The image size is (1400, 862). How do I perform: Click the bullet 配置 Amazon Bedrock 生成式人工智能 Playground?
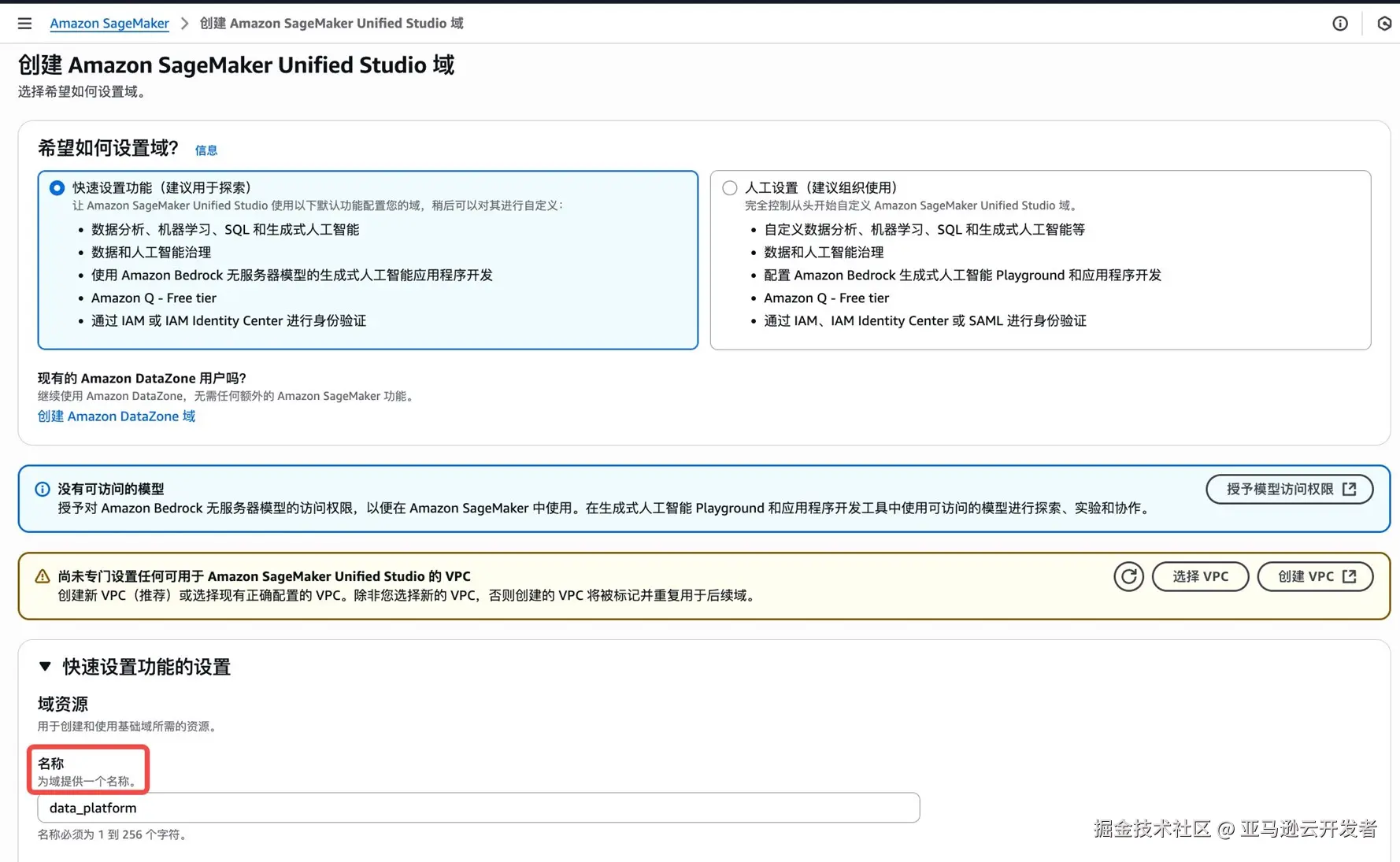pos(962,276)
